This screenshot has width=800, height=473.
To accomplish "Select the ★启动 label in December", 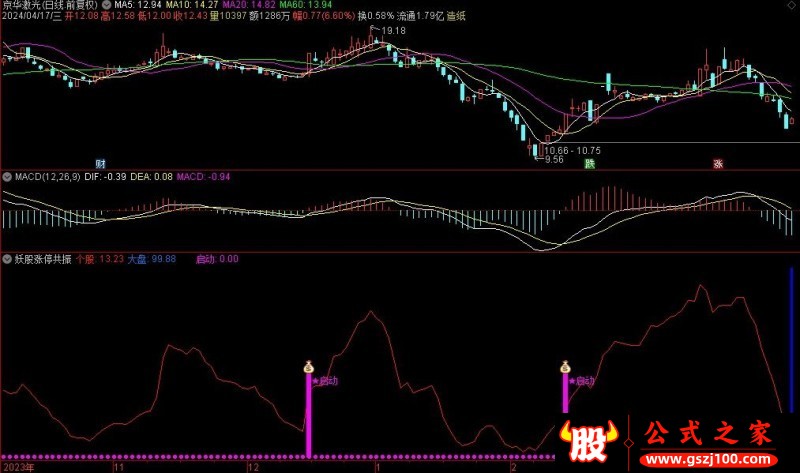I will (325, 381).
